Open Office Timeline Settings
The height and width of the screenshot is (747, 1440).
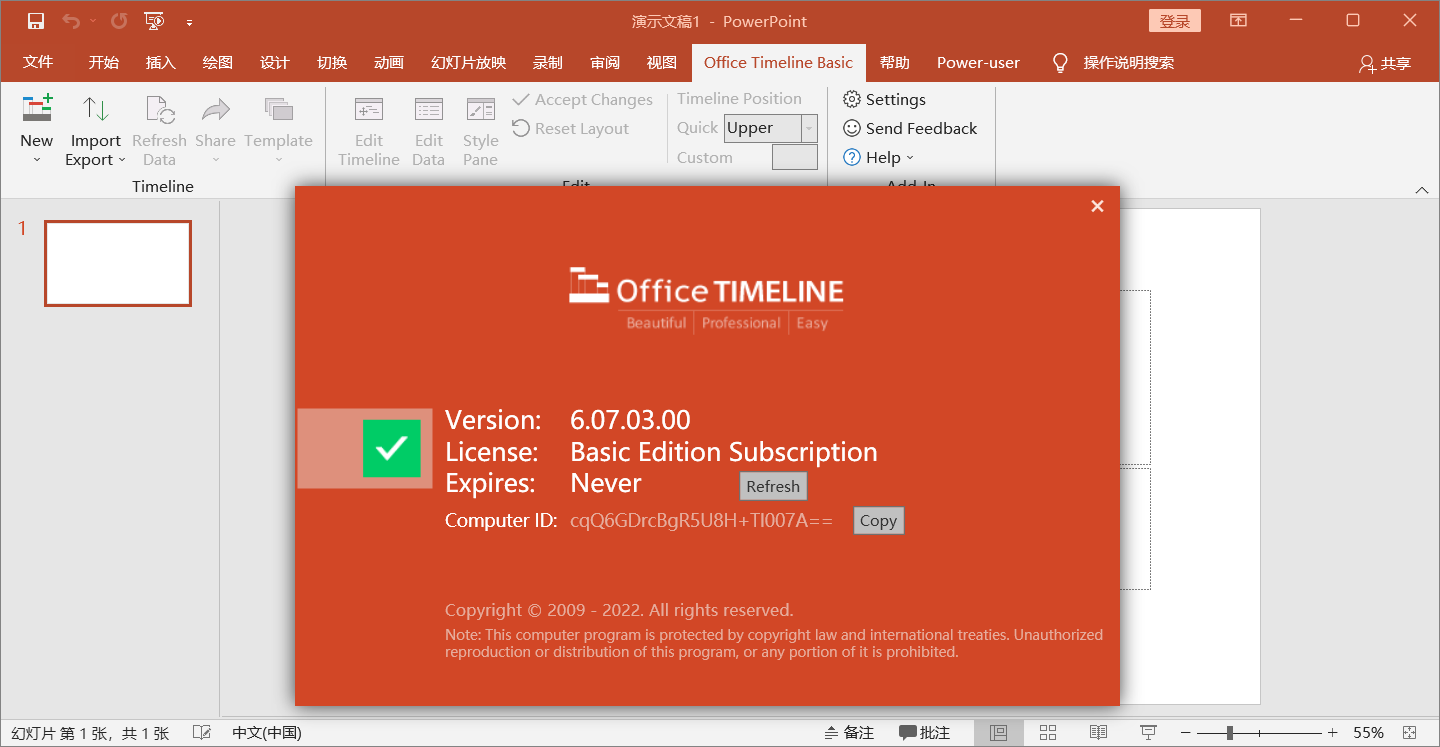click(885, 100)
